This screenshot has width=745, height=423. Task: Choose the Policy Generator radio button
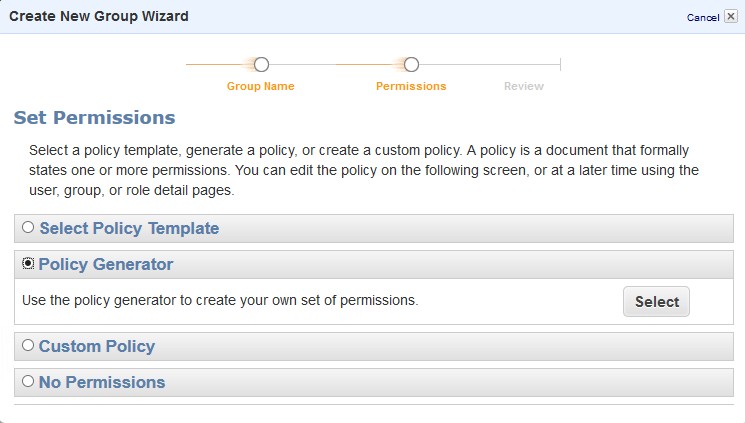[28, 264]
